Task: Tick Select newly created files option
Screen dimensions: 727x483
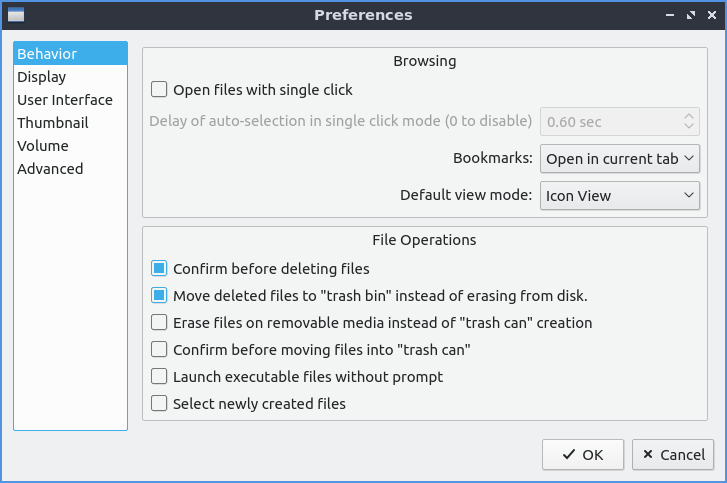Action: click(159, 404)
